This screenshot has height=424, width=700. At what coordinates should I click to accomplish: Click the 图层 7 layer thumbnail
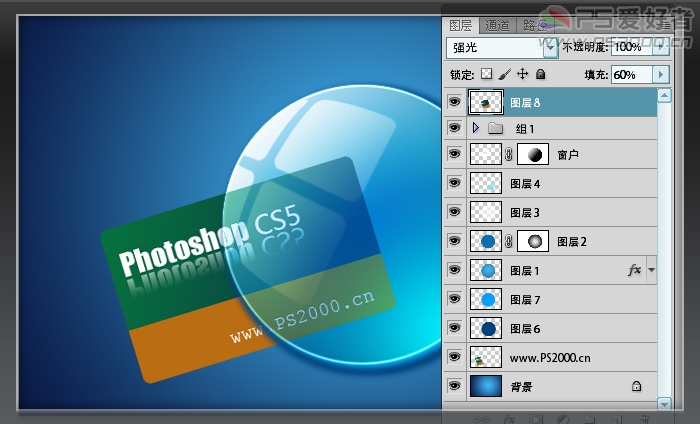point(486,299)
